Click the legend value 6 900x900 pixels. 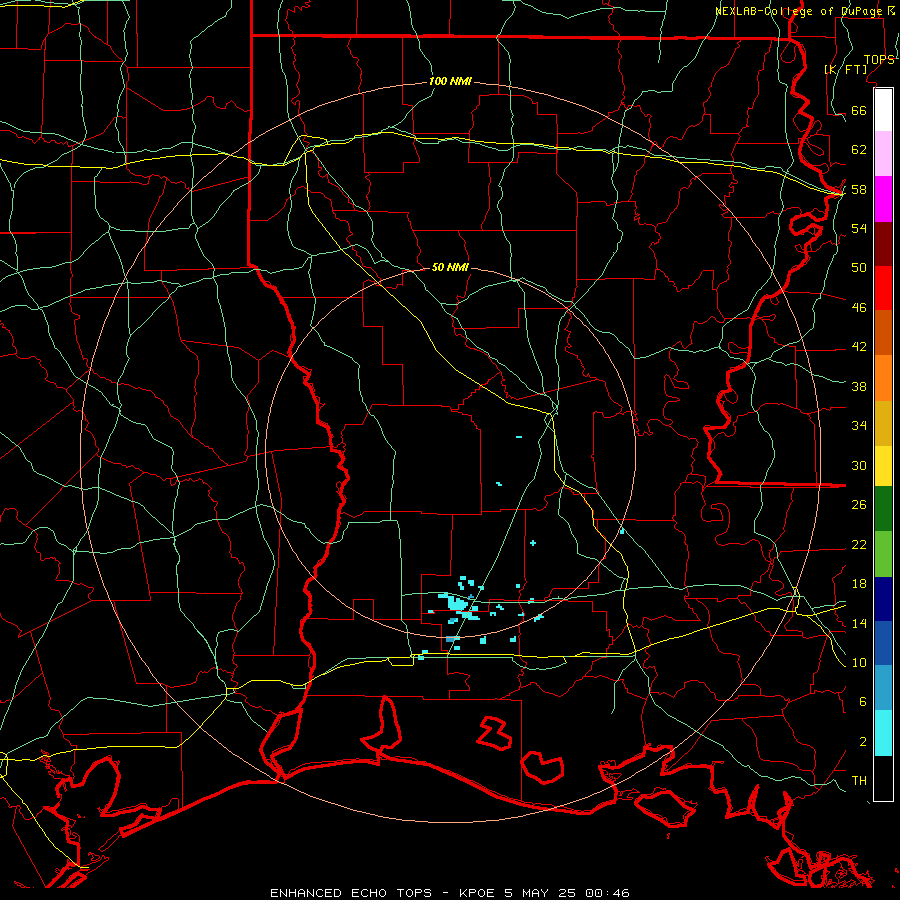click(x=862, y=702)
